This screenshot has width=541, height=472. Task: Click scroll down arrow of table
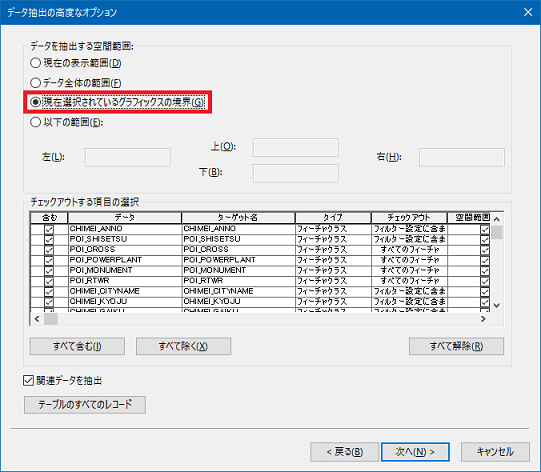point(496,305)
